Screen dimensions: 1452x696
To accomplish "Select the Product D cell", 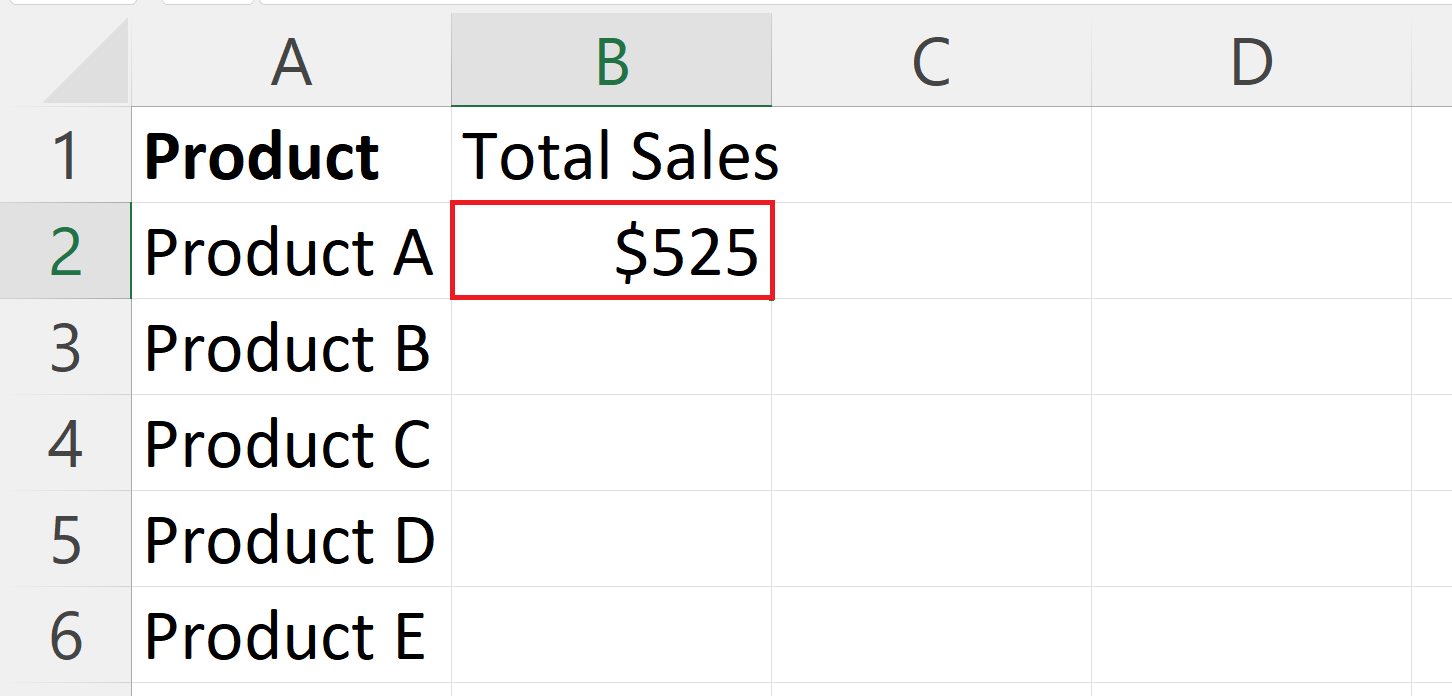I will click(290, 538).
